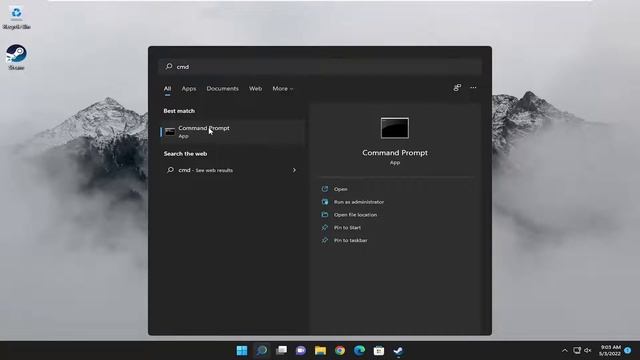Open the Windows Start button

click(x=242, y=351)
